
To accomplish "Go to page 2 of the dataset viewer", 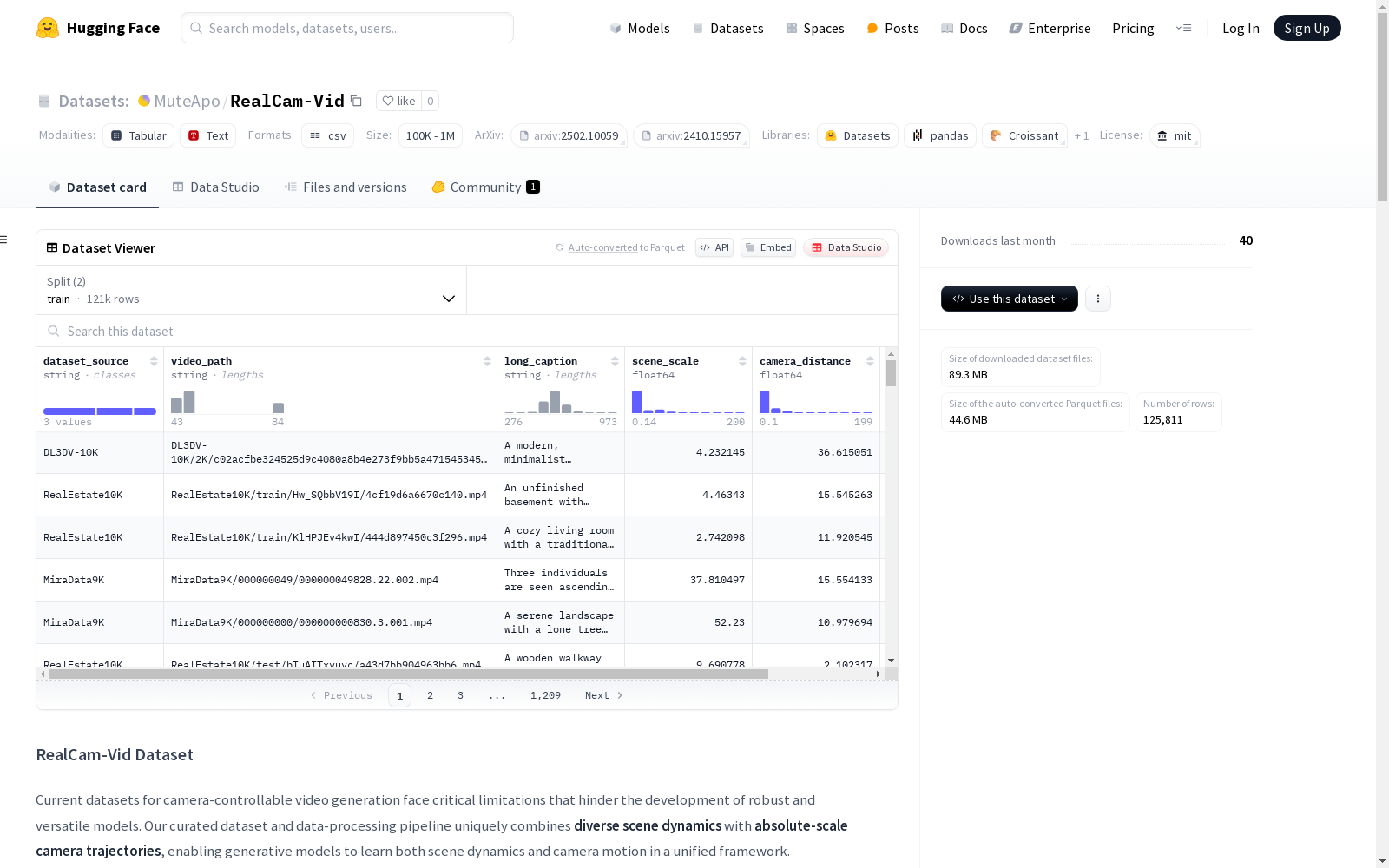I will point(430,695).
